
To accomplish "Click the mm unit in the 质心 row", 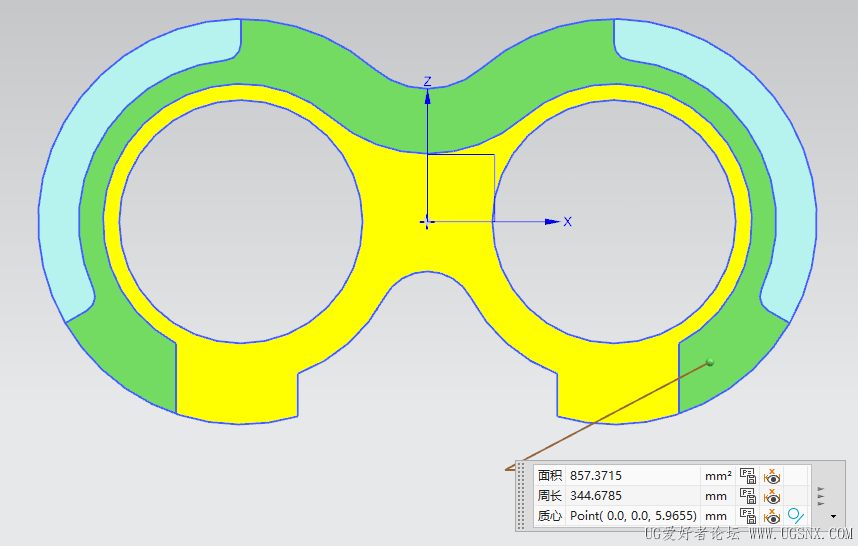I will point(716,516).
